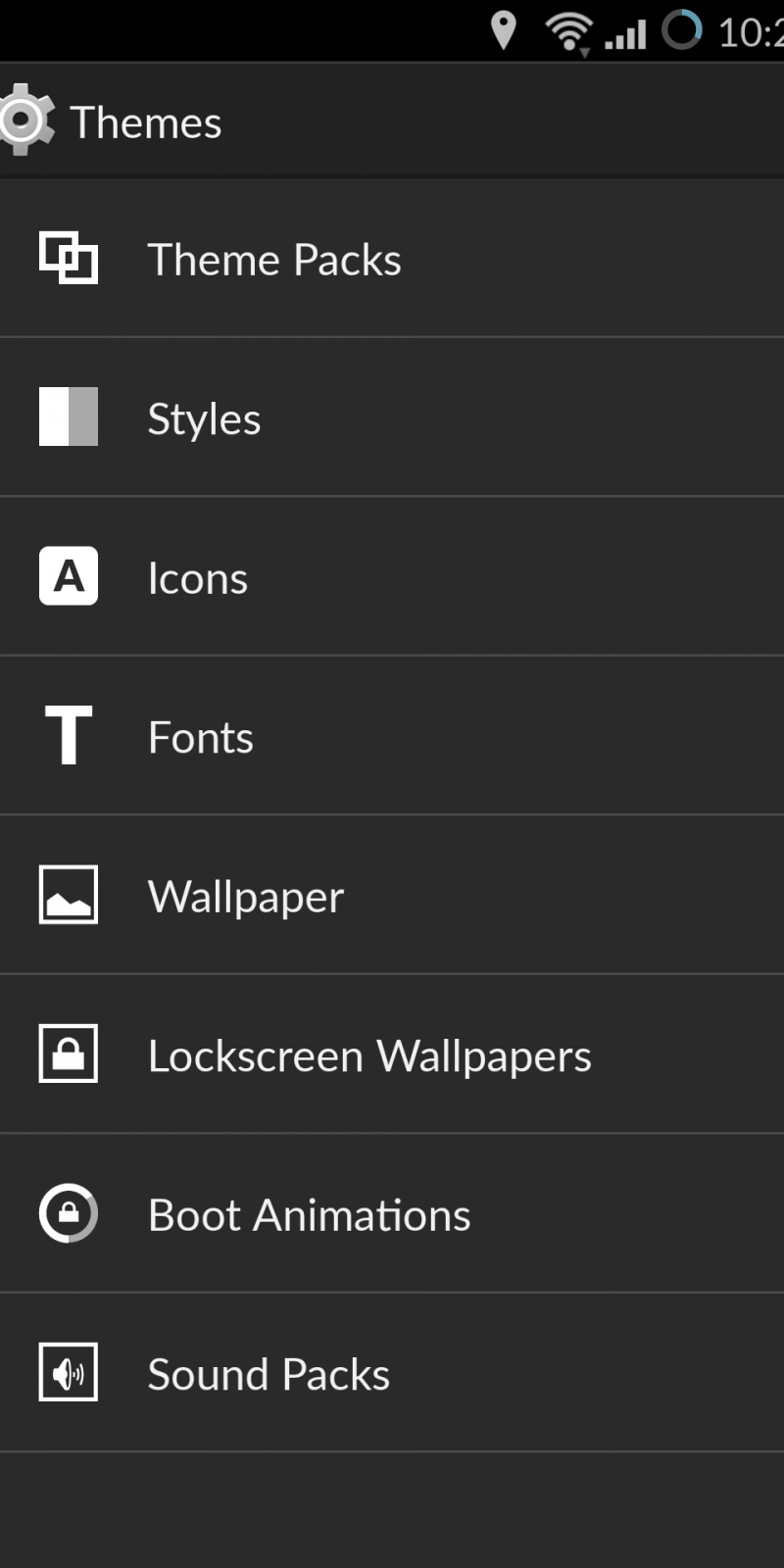Viewport: 784px width, 1568px height.
Task: Open the Icons list item
Action: click(198, 578)
